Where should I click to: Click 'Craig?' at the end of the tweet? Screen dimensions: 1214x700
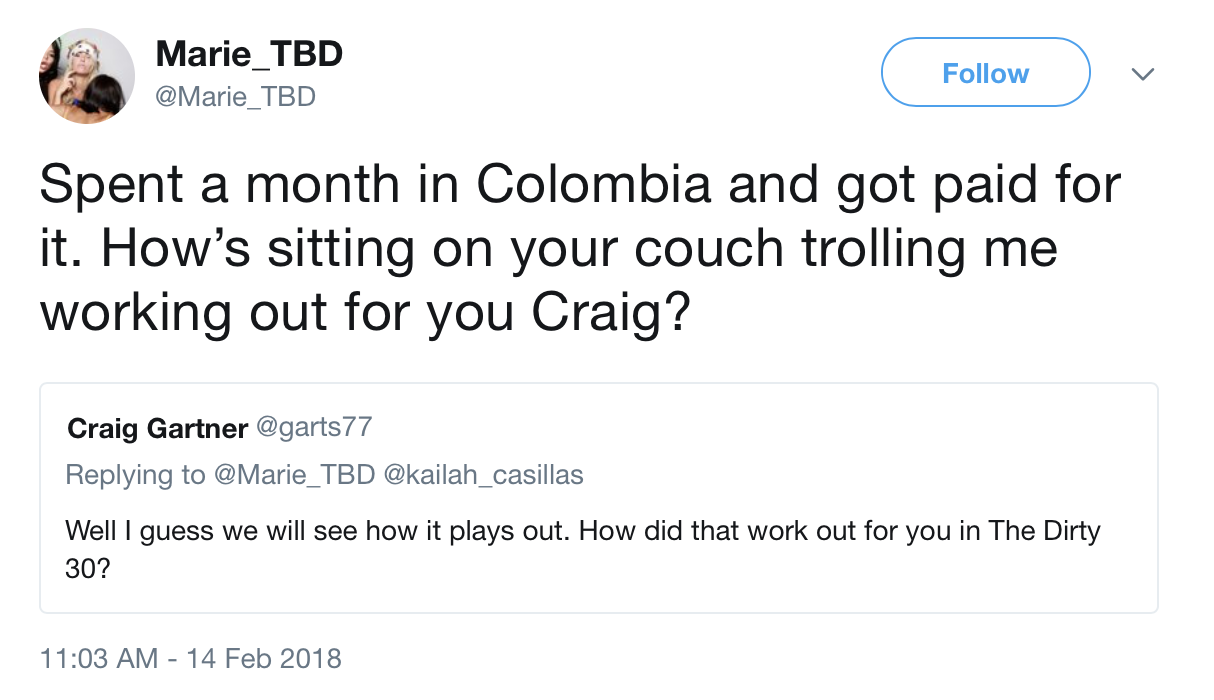coord(611,315)
